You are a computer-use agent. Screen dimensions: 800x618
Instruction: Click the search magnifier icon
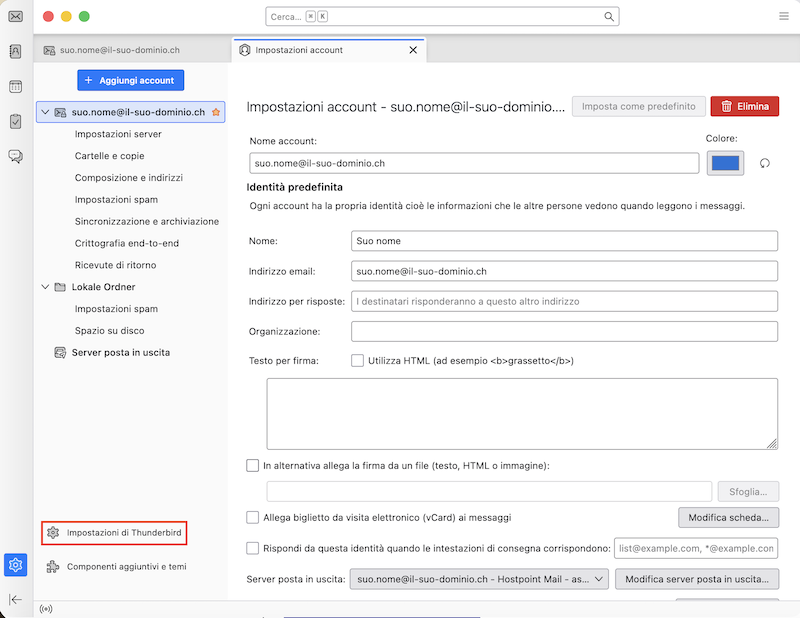pos(609,17)
